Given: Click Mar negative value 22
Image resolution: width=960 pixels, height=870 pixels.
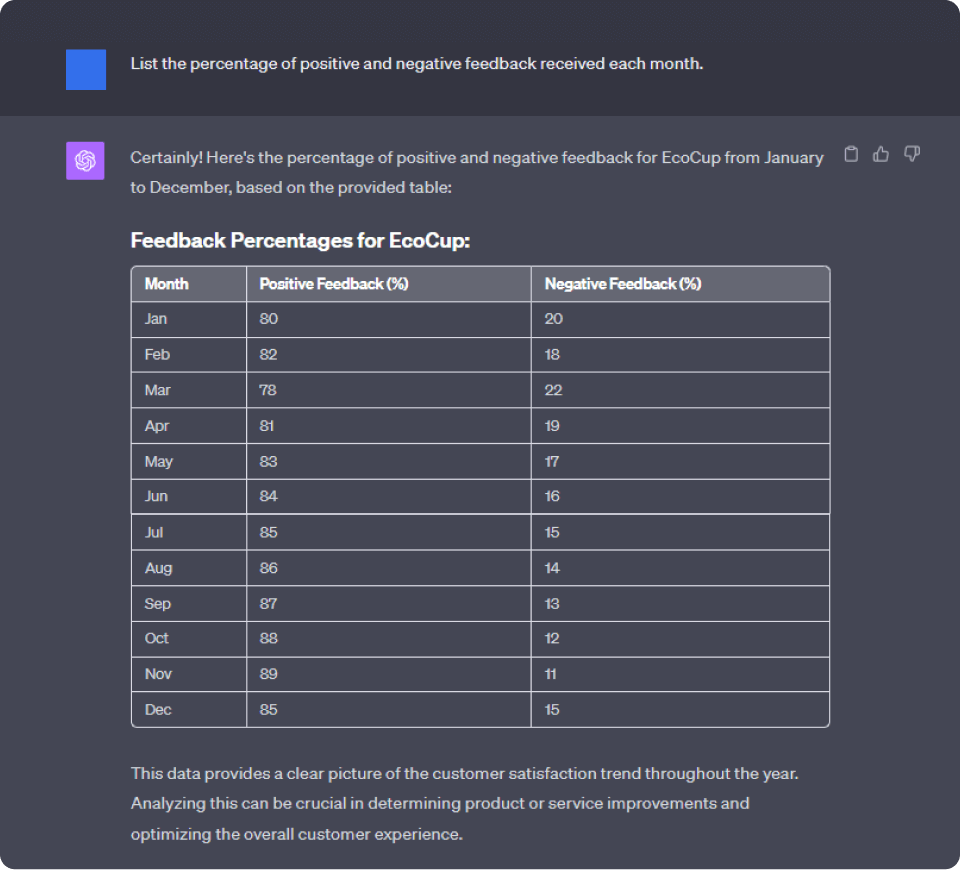Looking at the screenshot, I should tap(553, 390).
